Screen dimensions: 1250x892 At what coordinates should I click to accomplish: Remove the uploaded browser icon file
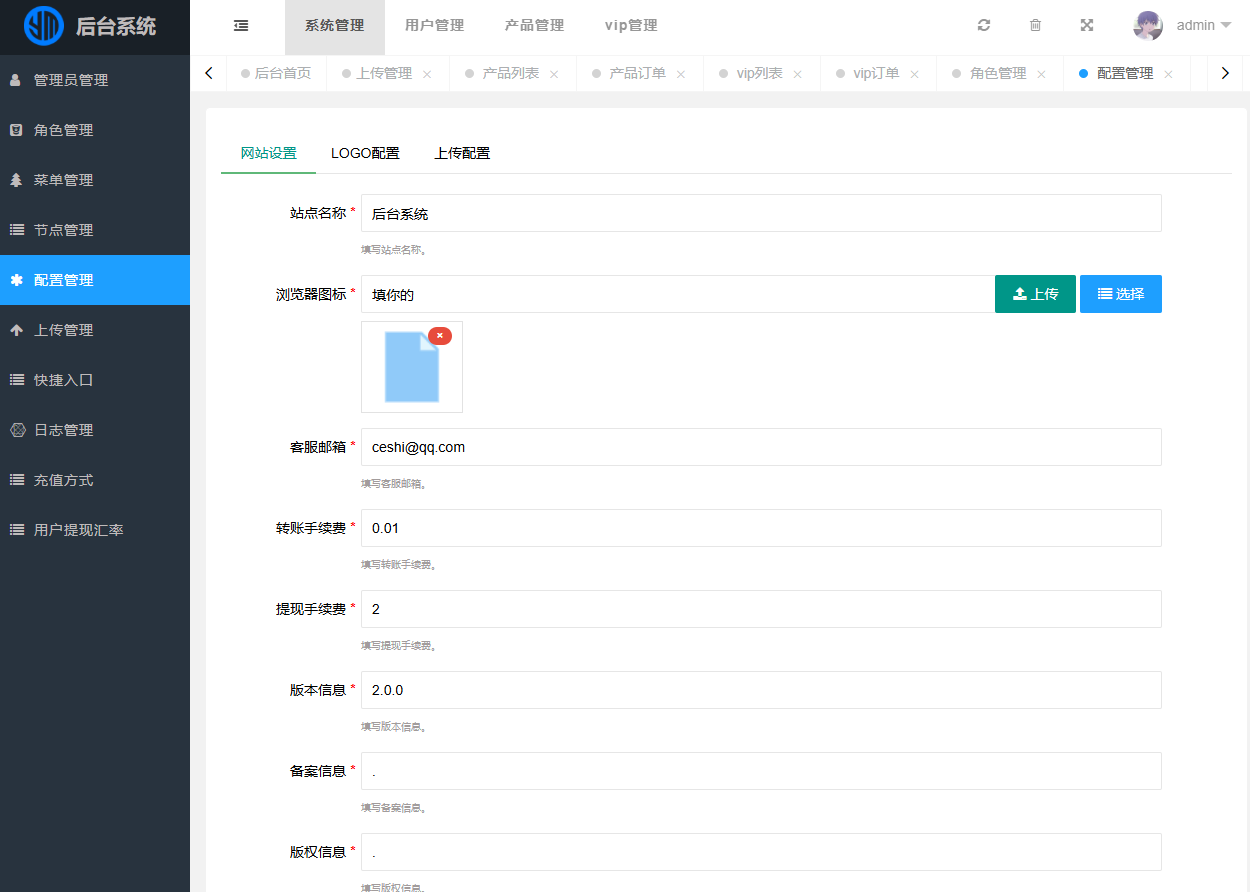pyautogui.click(x=439, y=336)
